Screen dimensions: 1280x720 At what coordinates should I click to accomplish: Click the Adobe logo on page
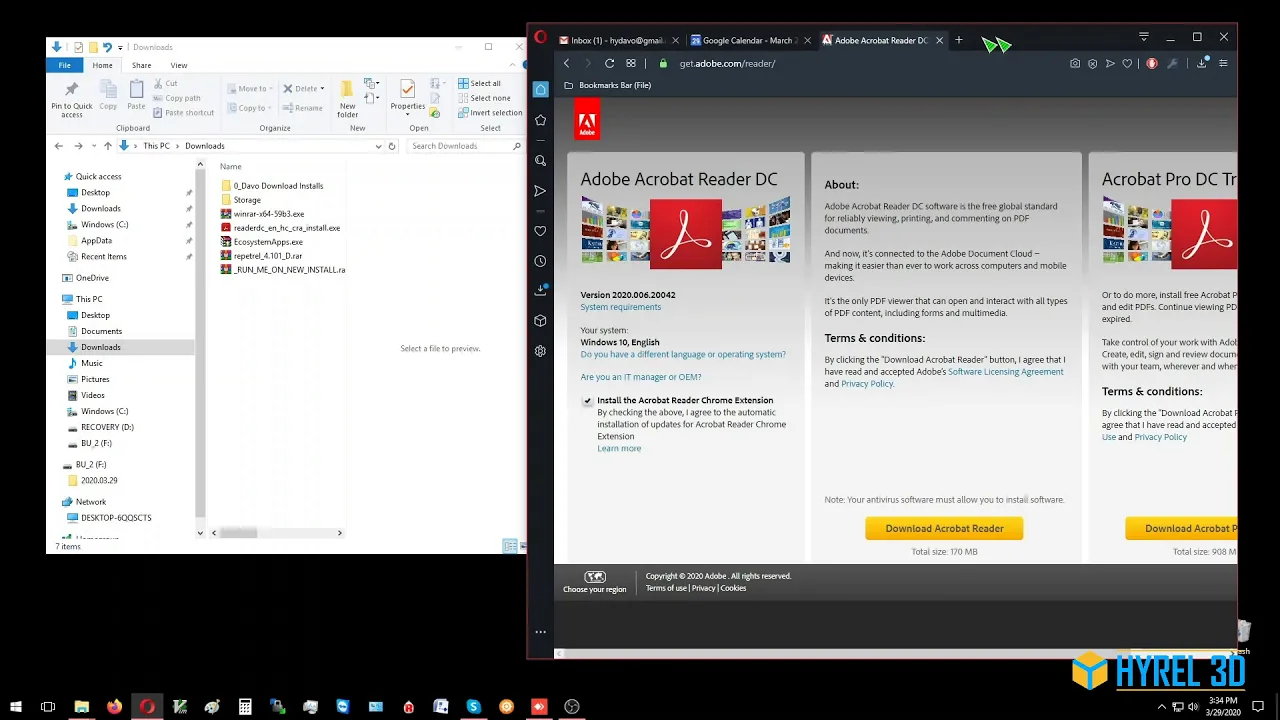[587, 119]
